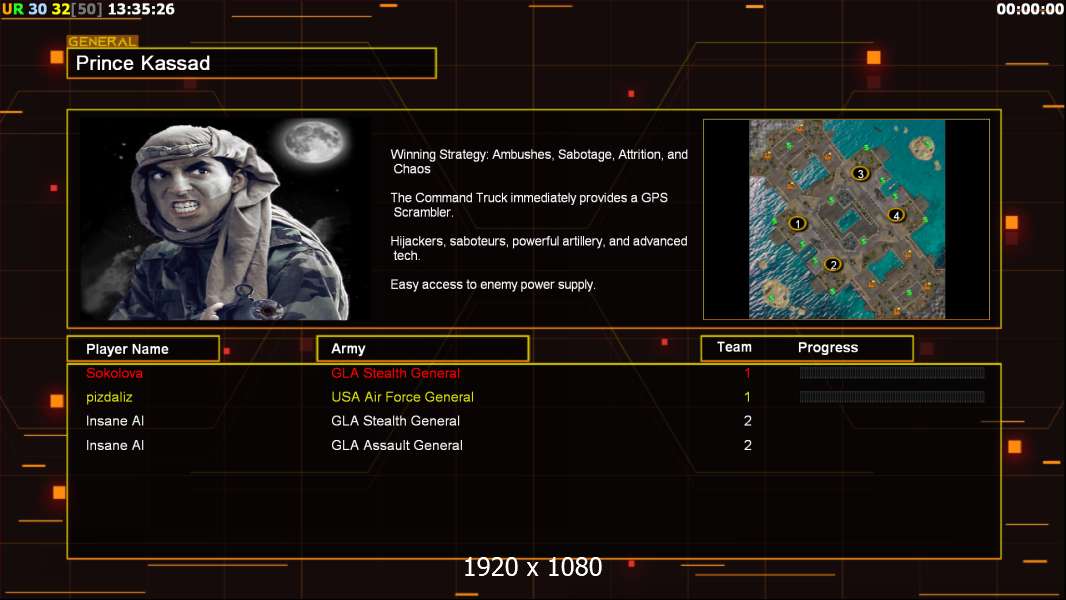Select player name pizdaliz
The height and width of the screenshot is (600, 1066).
[109, 398]
